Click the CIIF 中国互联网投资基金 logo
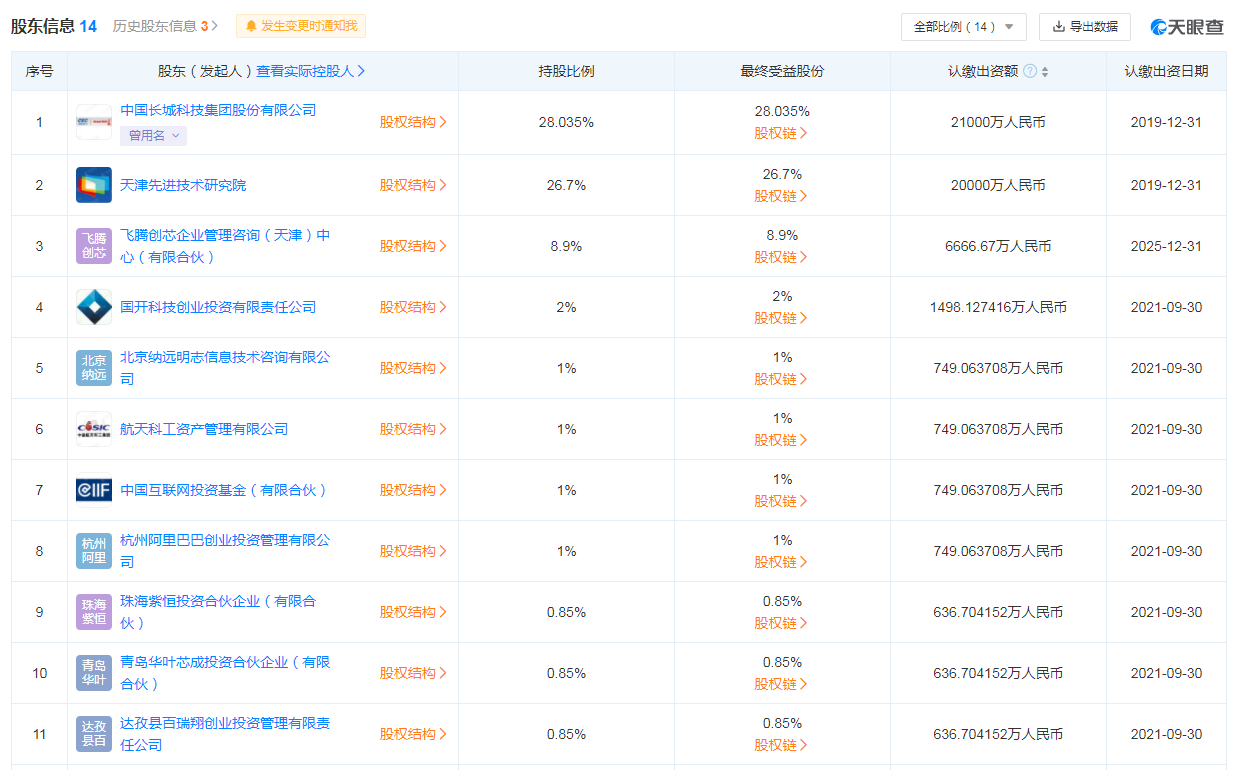The image size is (1240, 770). click(94, 490)
